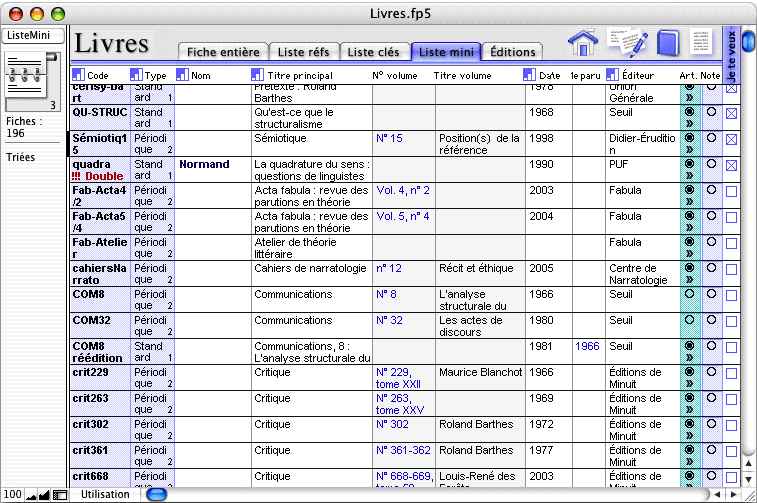Sort by the Titre principal column icon
Screen dimensions: 757x503
pos(257,75)
